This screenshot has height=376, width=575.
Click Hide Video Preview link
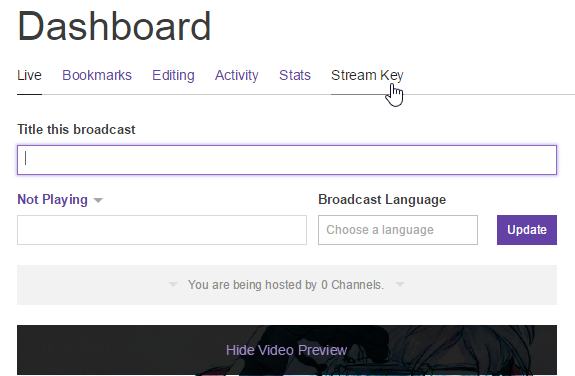(286, 350)
